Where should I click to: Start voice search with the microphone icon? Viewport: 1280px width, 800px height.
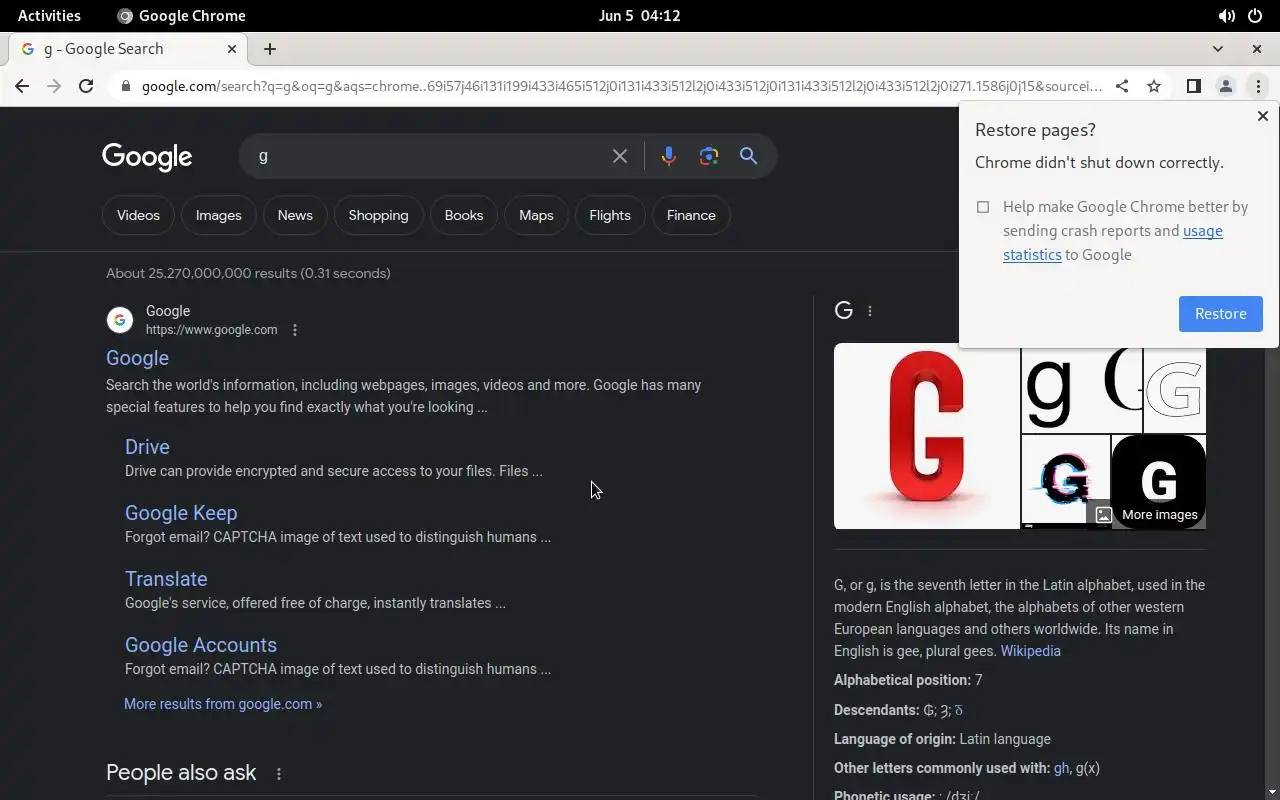(x=669, y=156)
